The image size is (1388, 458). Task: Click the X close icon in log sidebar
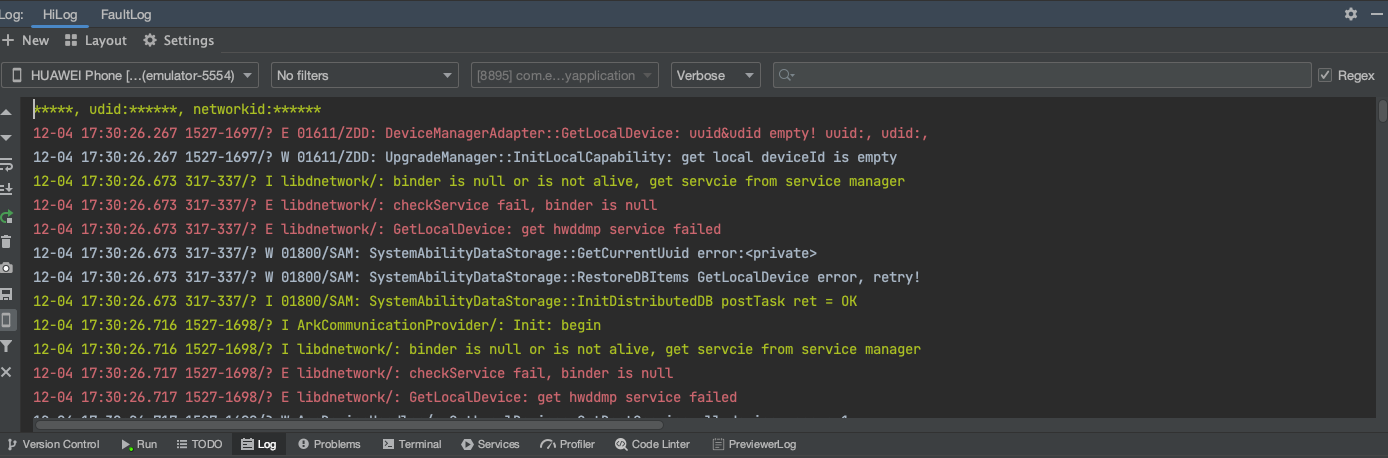point(7,372)
